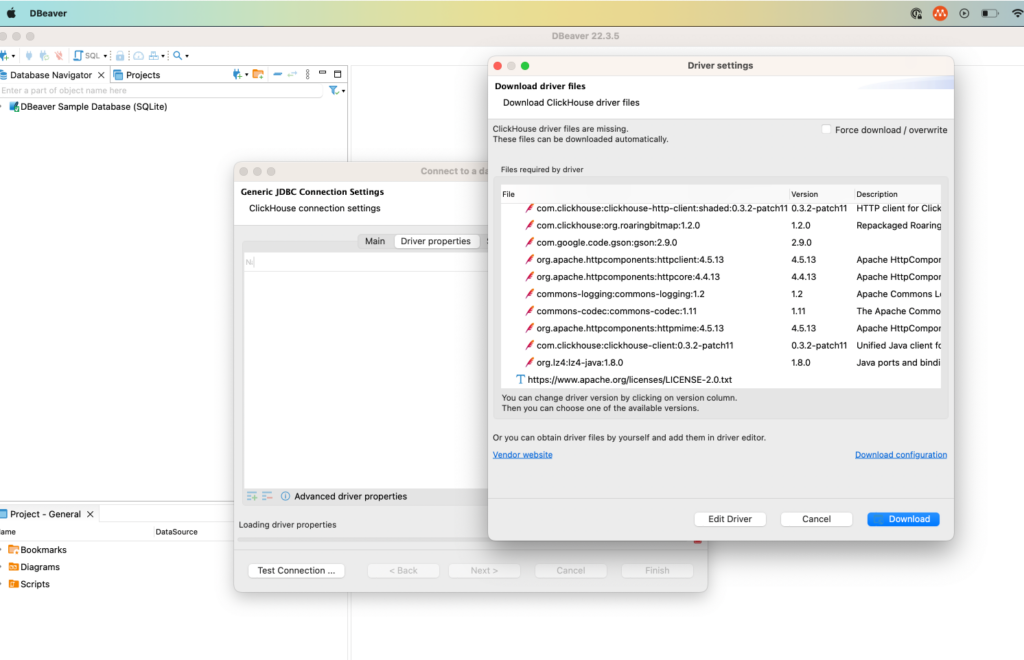Viewport: 1024px width, 660px height.
Task: Click the info icon beside Advanced driver properties
Action: point(285,497)
